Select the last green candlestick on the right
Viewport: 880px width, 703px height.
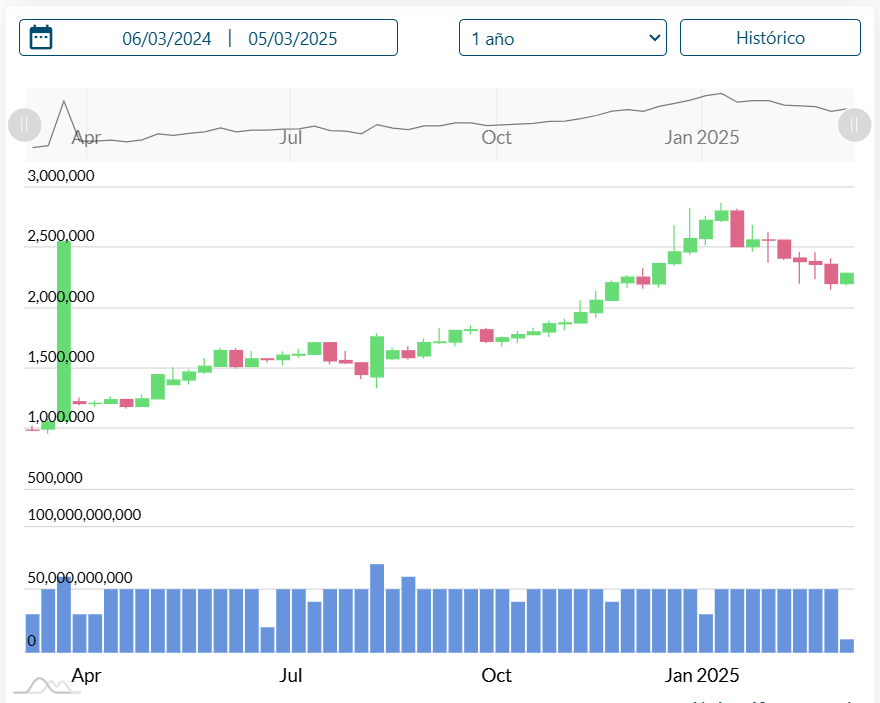(846, 278)
